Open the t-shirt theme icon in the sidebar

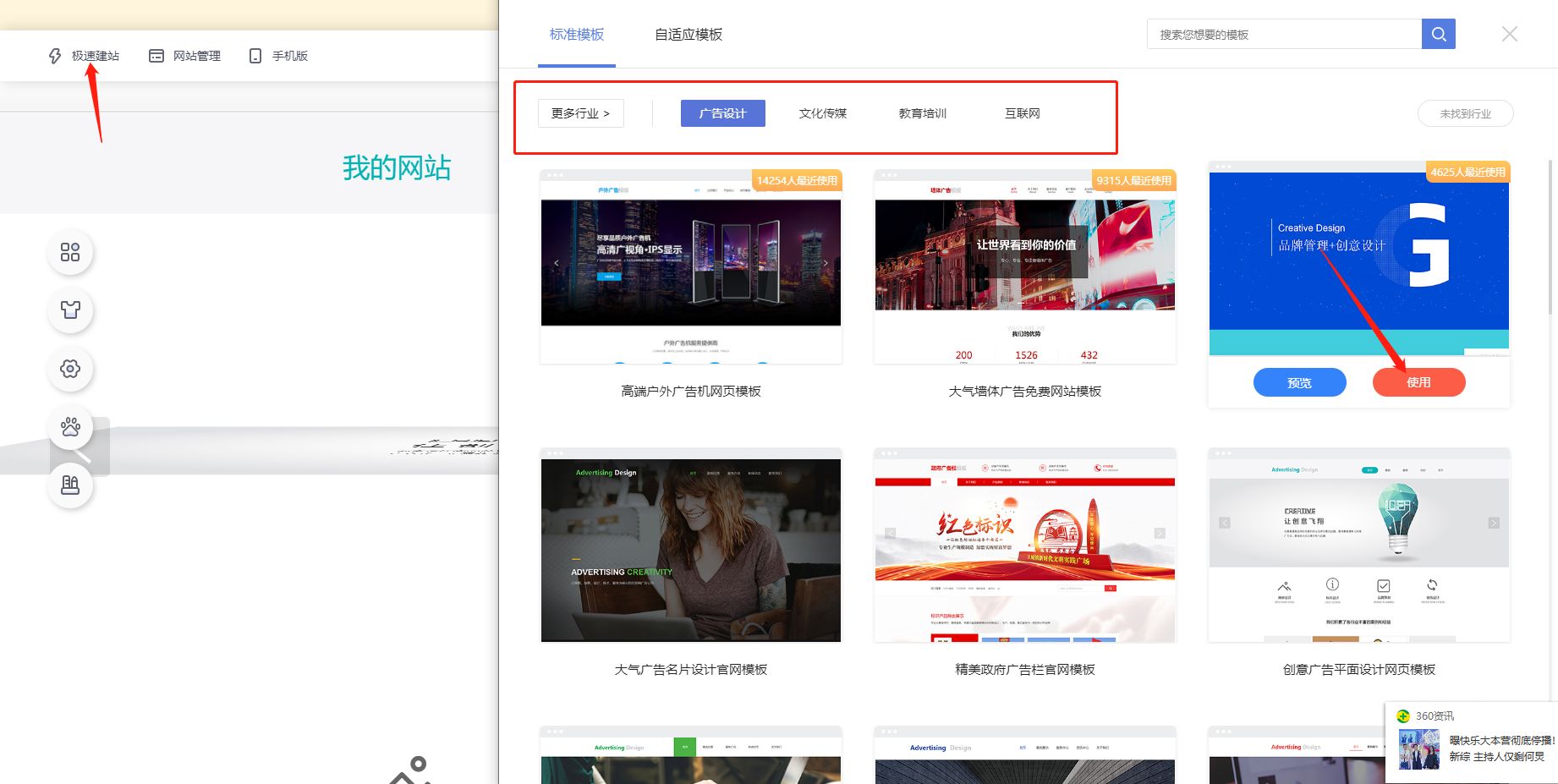70,310
